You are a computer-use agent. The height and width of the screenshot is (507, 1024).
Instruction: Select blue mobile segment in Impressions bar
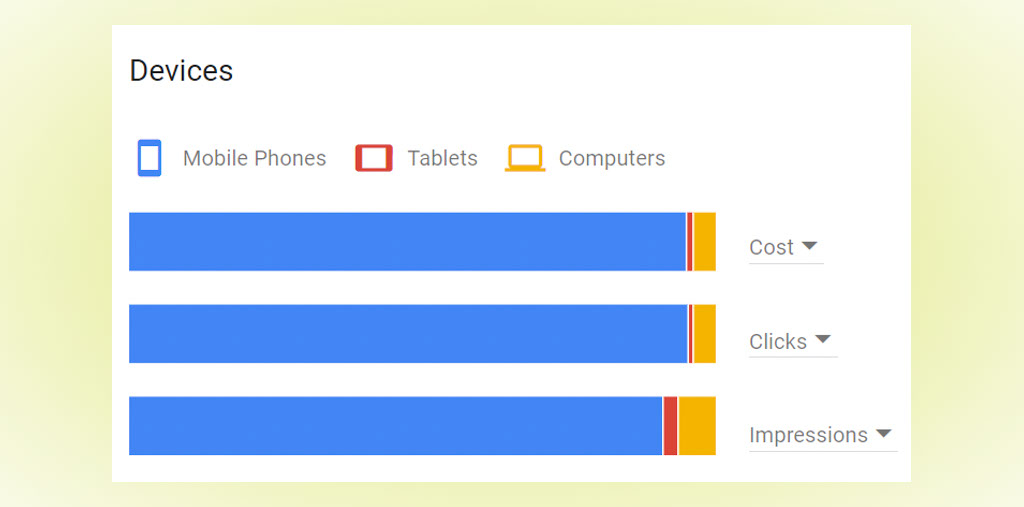(x=396, y=426)
